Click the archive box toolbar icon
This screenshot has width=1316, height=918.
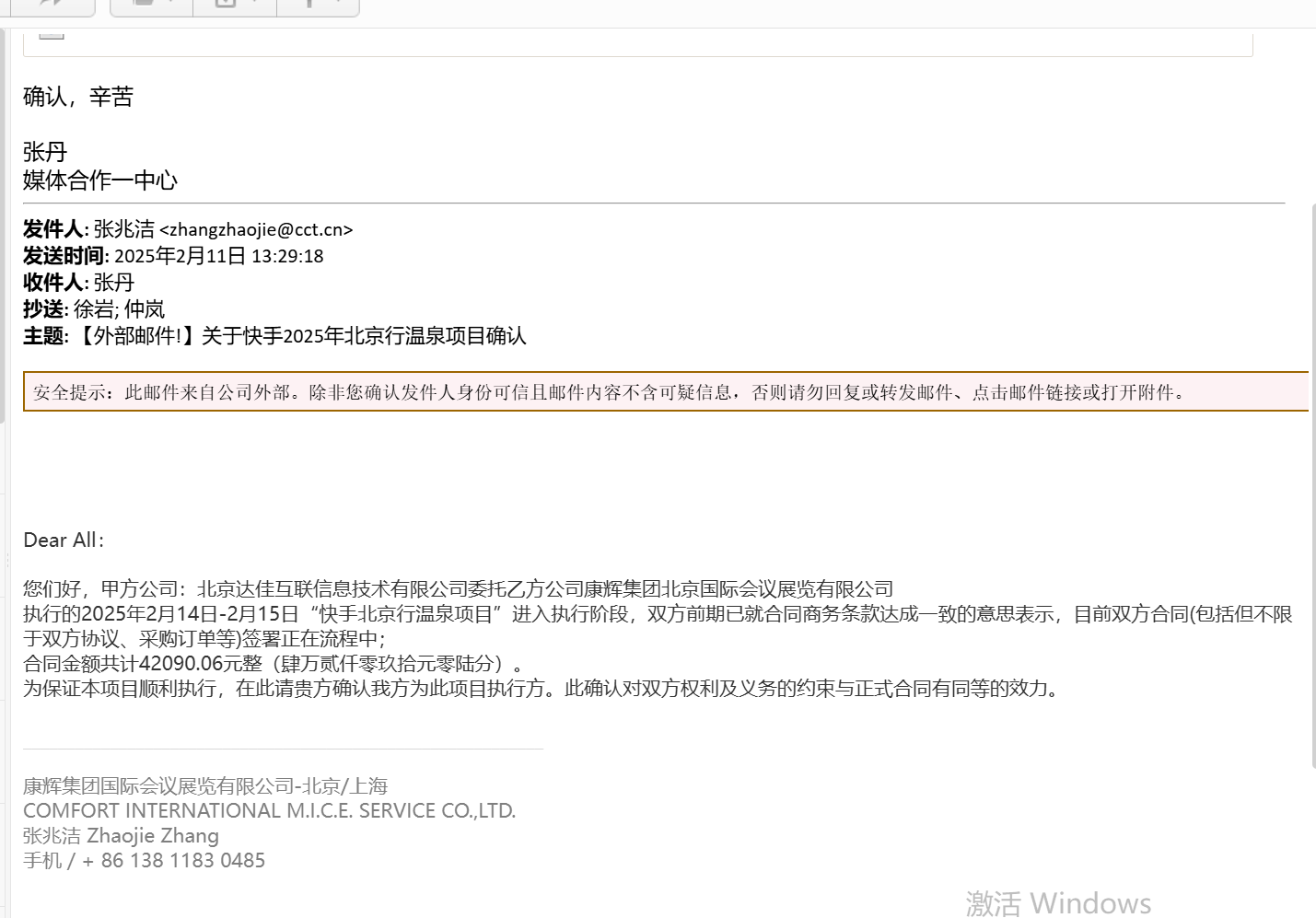226,3
